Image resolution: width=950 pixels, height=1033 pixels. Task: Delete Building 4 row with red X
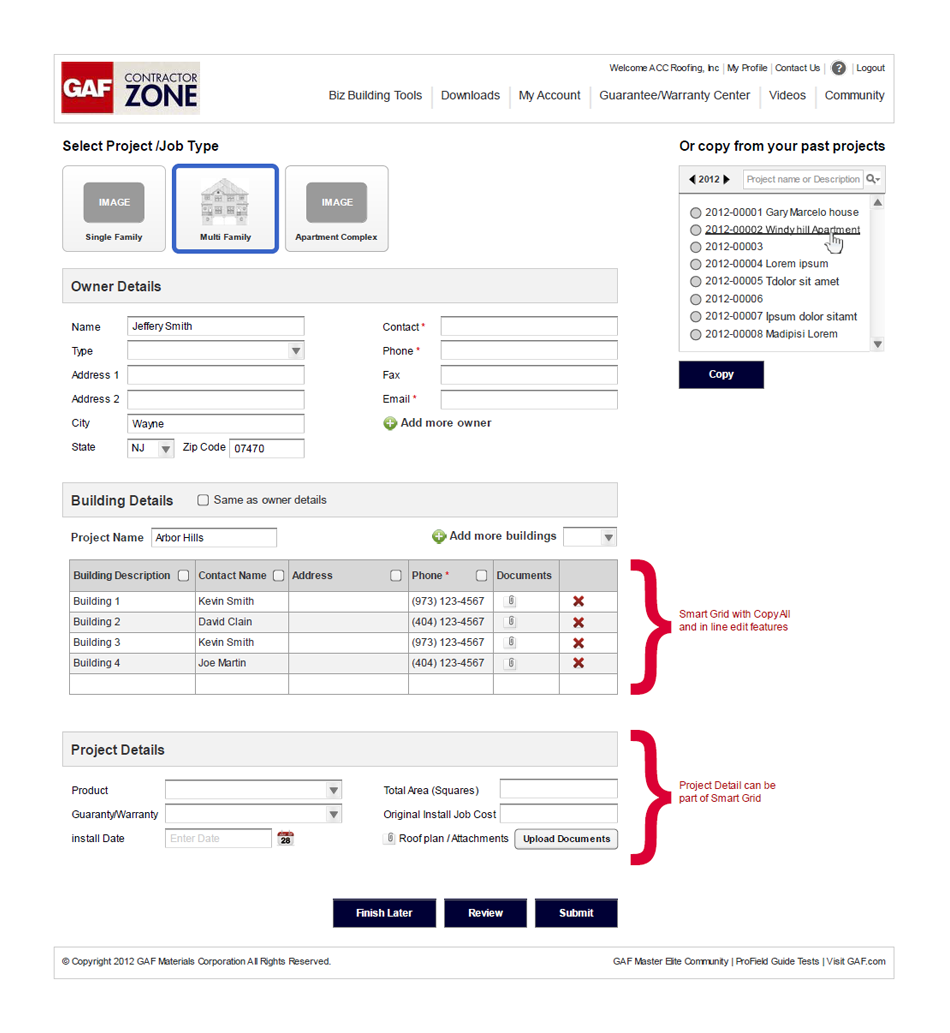tap(578, 663)
